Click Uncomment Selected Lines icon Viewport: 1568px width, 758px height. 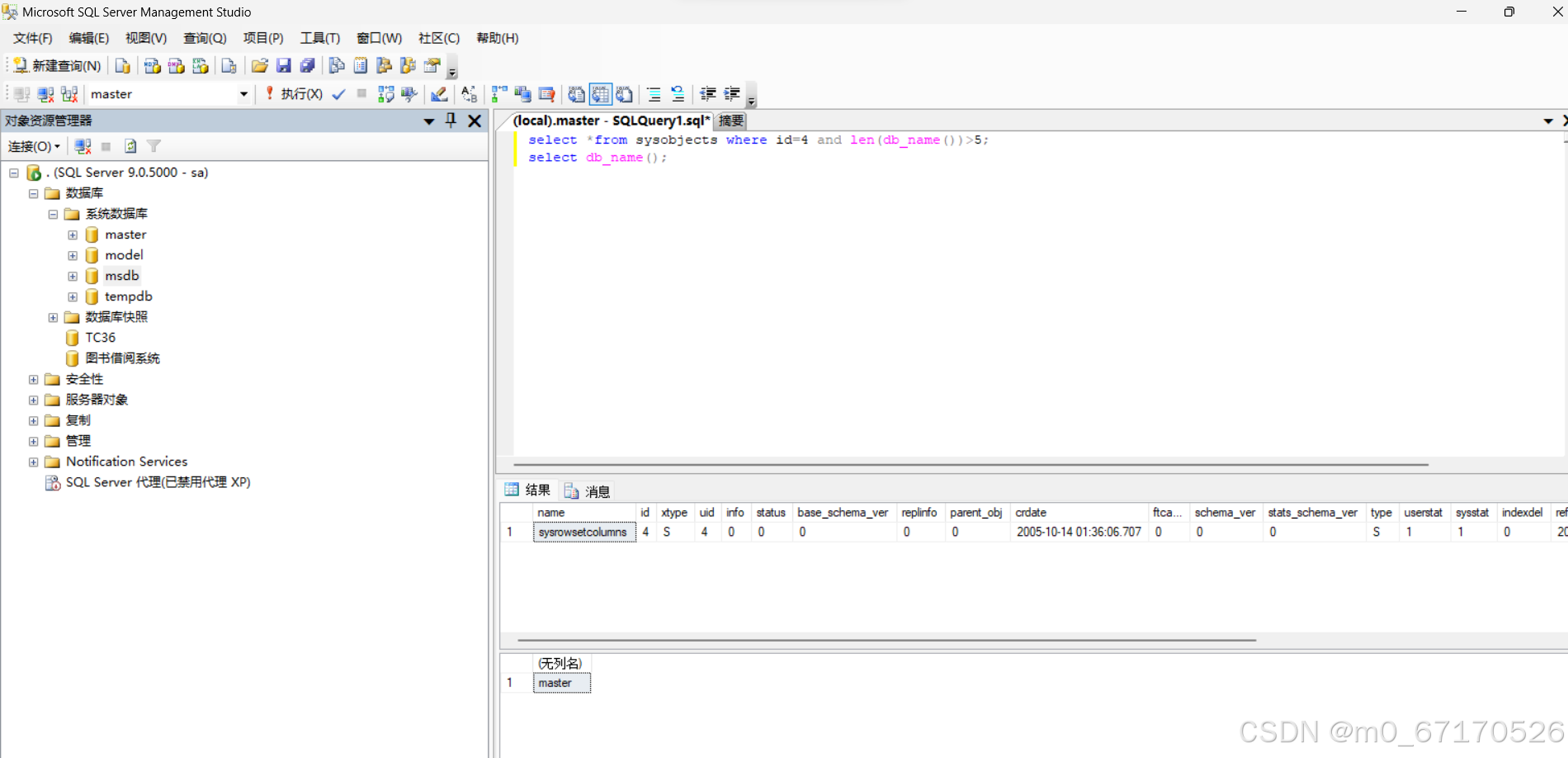pyautogui.click(x=678, y=94)
